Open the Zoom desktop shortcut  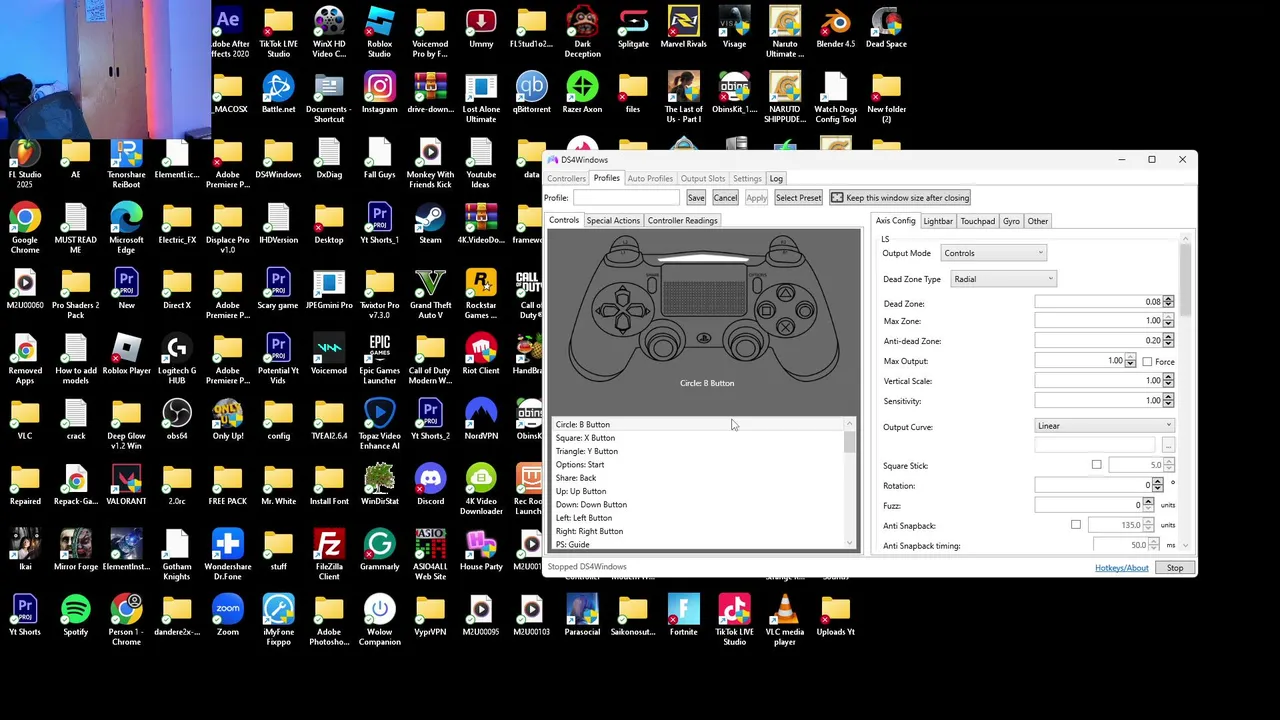point(228,617)
